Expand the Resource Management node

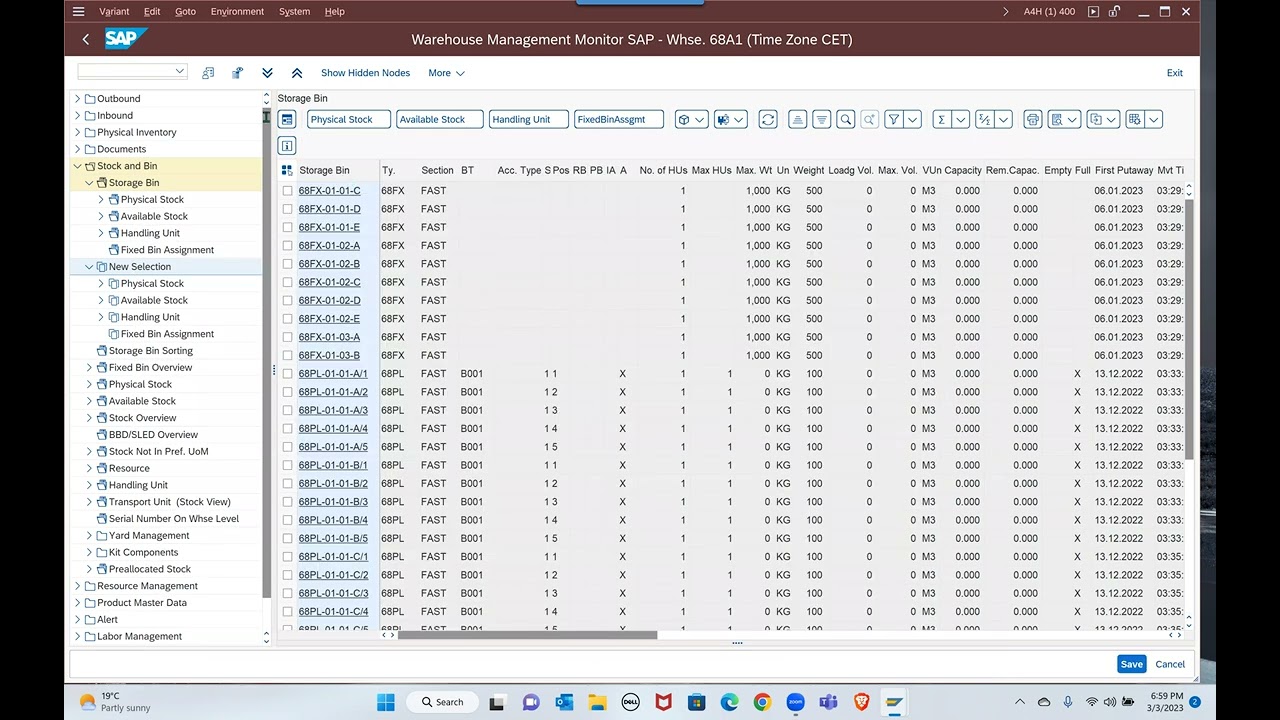77,586
